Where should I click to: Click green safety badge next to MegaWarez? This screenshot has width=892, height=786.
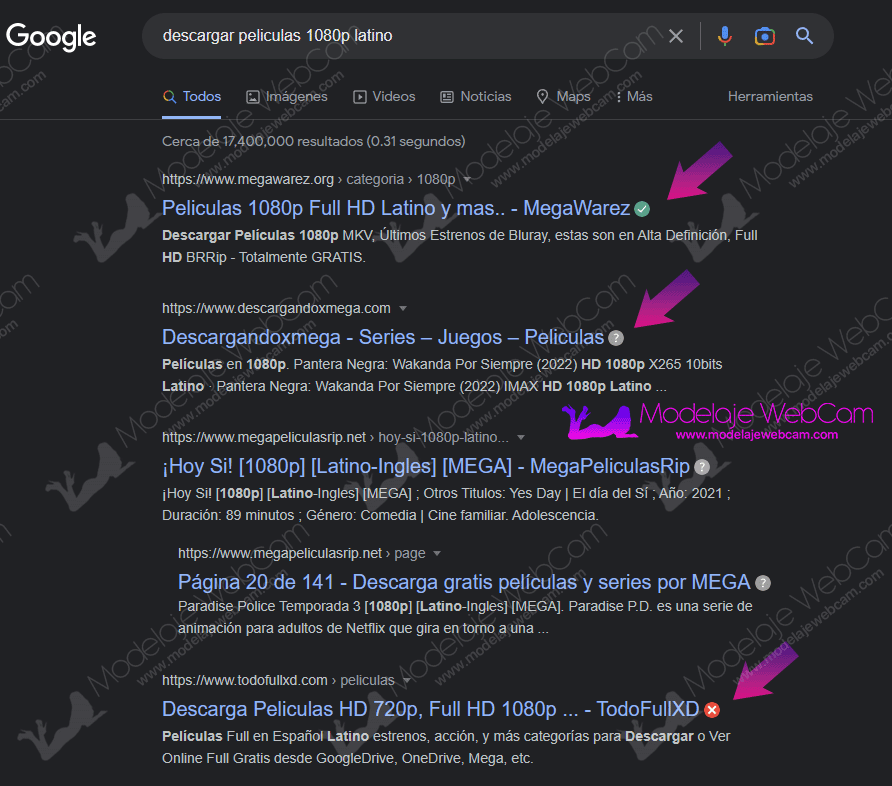point(642,209)
